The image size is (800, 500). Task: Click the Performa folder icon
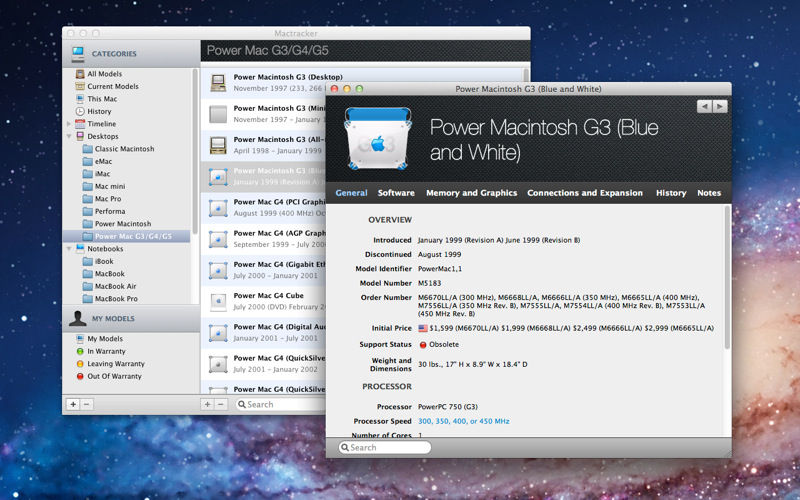pyautogui.click(x=88, y=211)
